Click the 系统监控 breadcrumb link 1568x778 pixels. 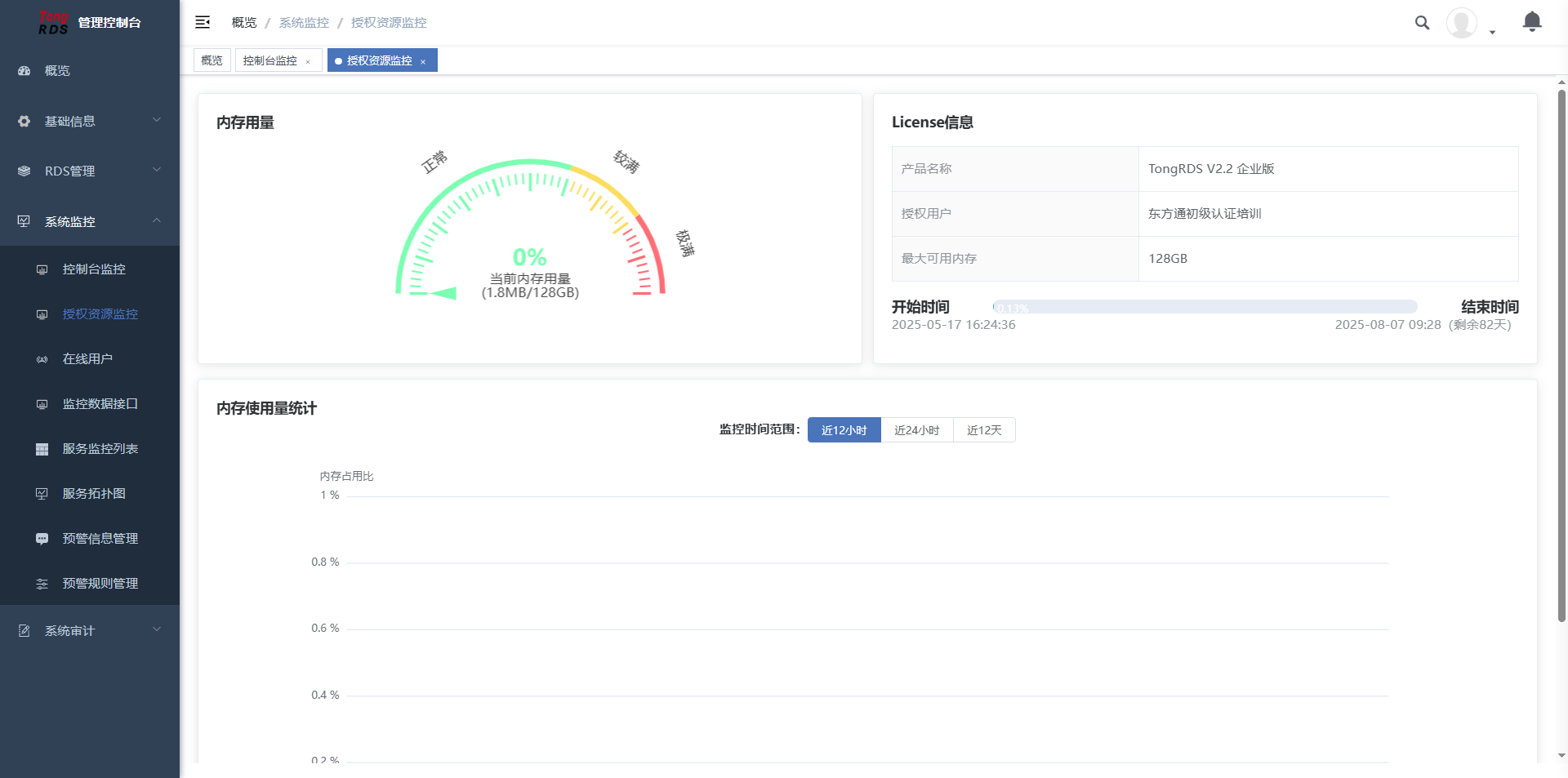tap(304, 23)
